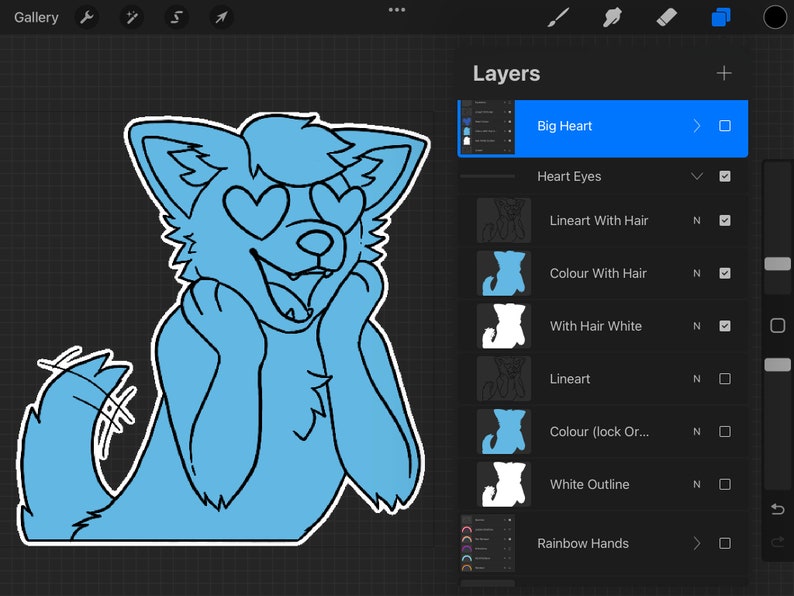
Task: Open the active color picker circle
Action: (775, 18)
